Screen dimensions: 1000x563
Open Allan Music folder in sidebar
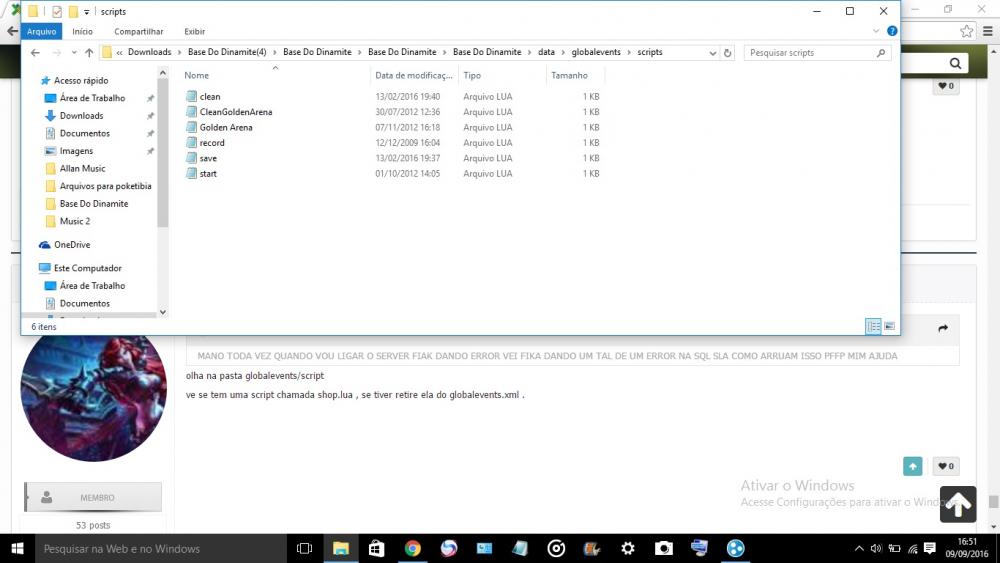click(x=82, y=168)
